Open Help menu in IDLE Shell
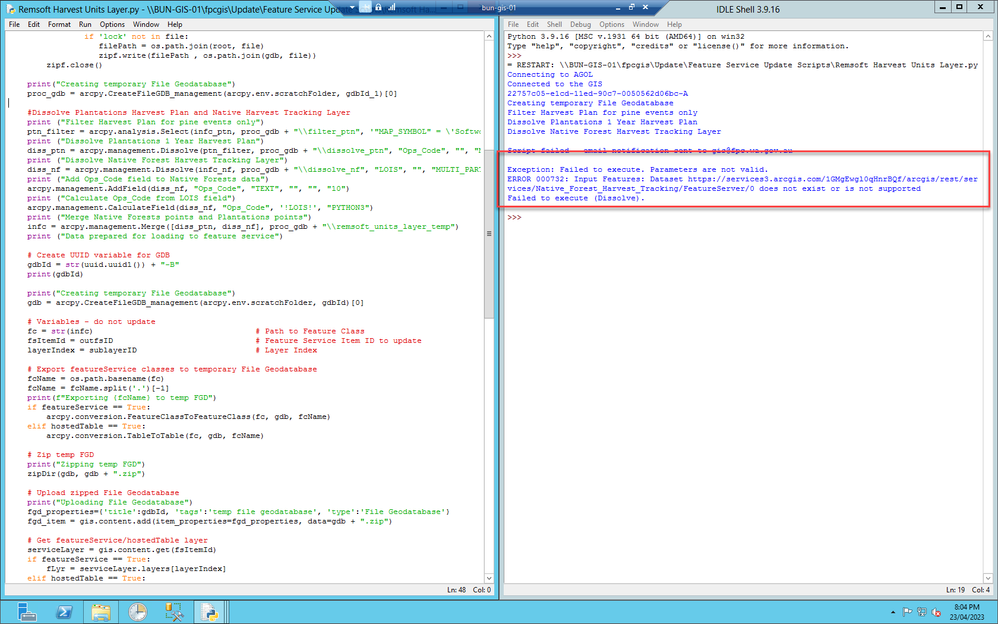Screen dimensions: 998x624 (x=674, y=24)
